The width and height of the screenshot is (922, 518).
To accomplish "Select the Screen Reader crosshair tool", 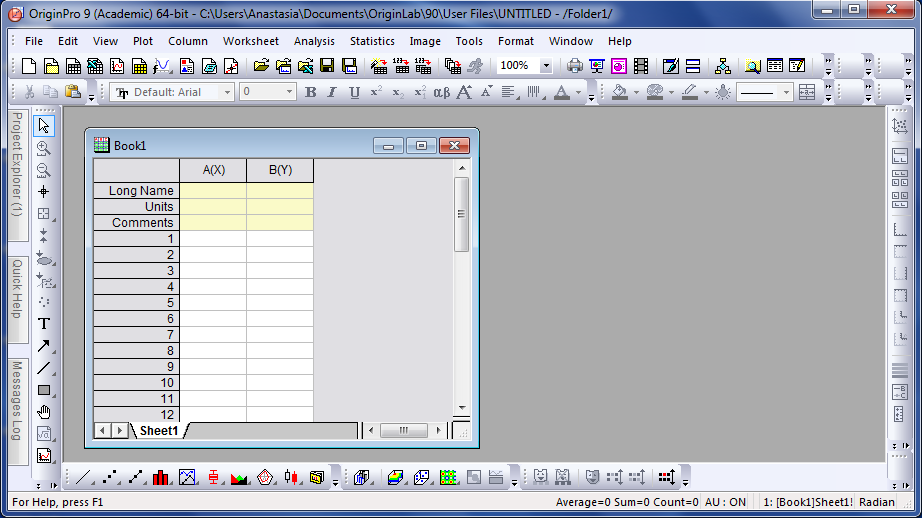I will click(44, 192).
